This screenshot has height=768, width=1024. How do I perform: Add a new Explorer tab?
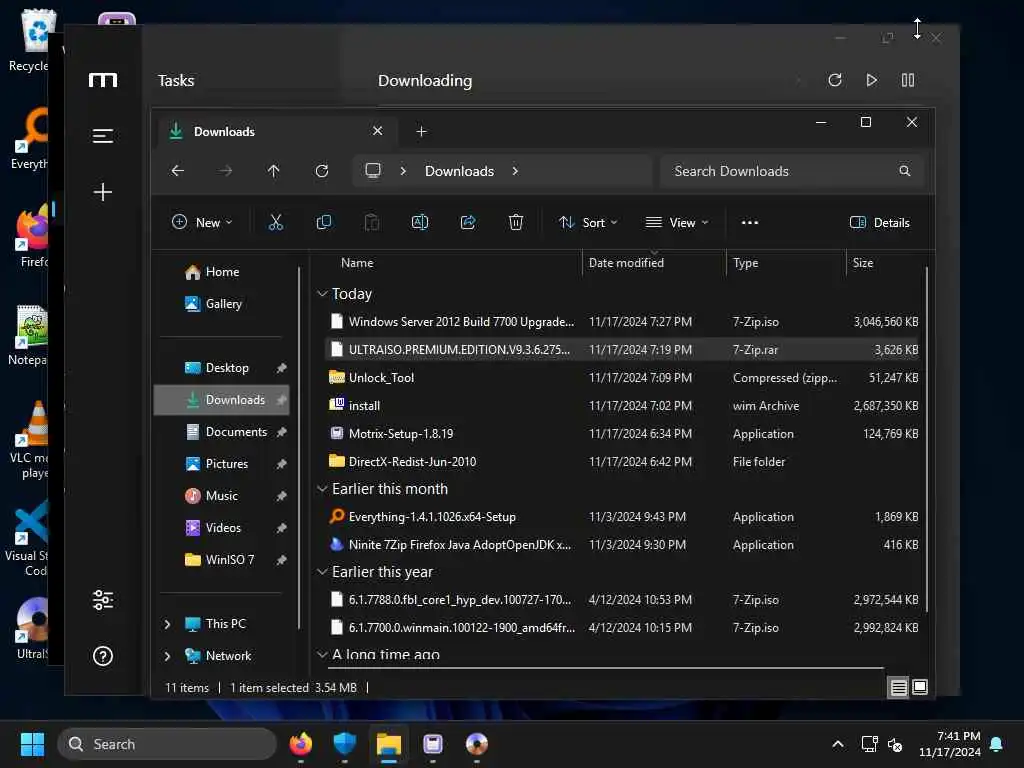421,132
